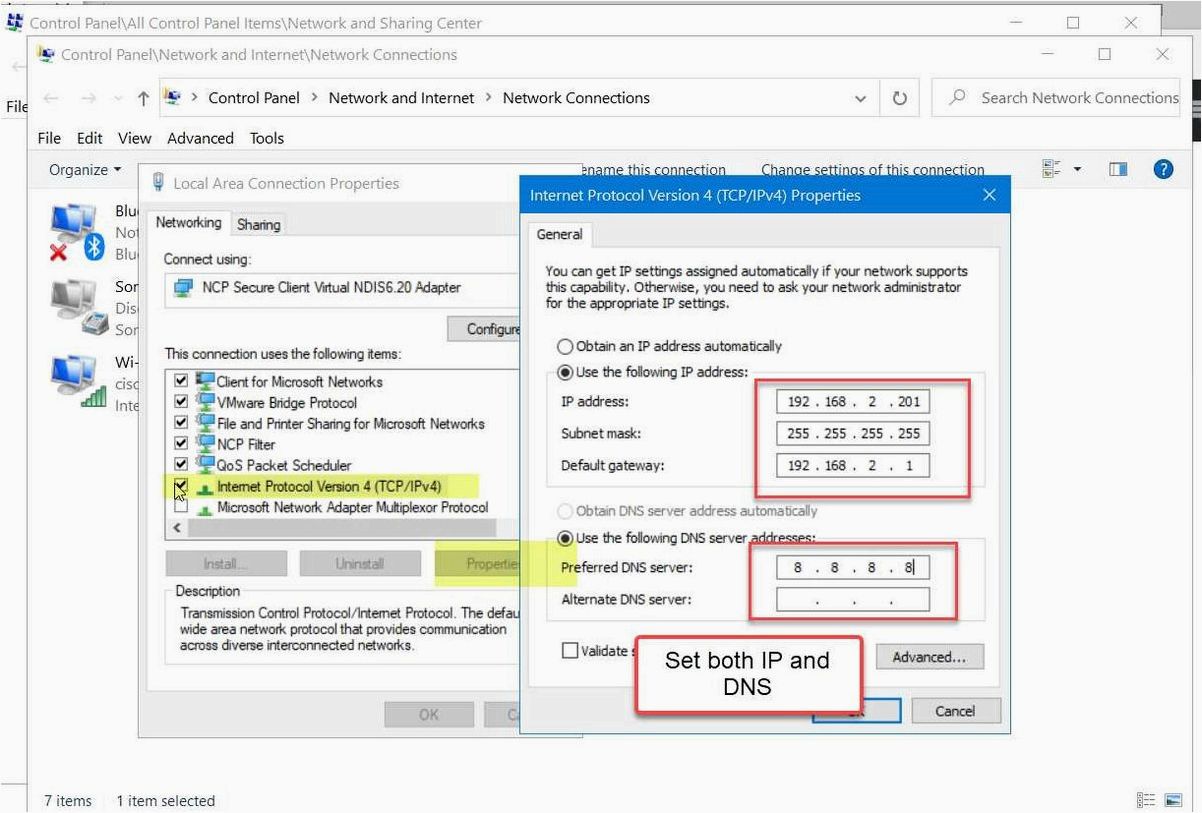Expand chevron after Control Panel breadcrumb
The image size is (1202, 813).
click(314, 98)
